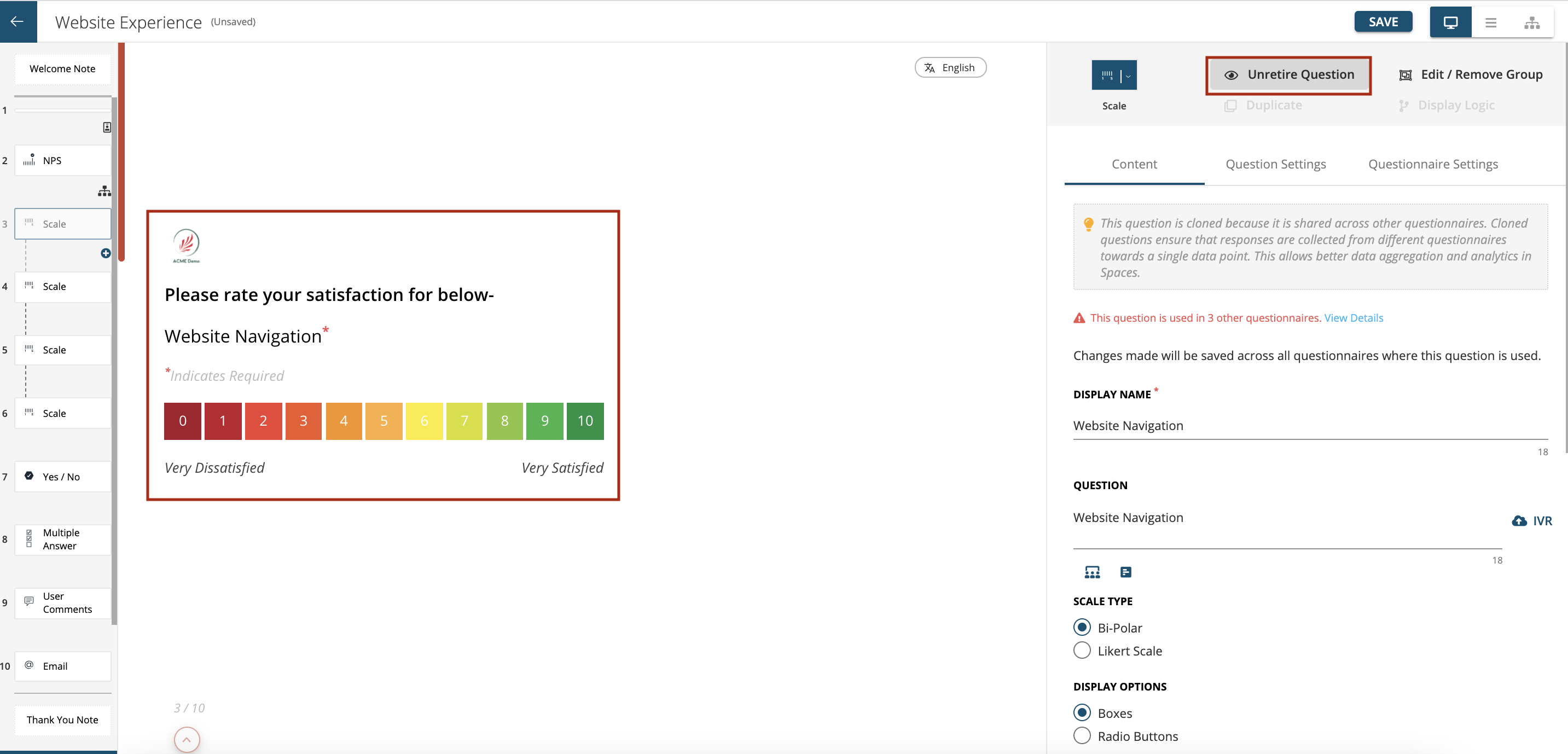Viewport: 1568px width, 754px height.
Task: Click the IVR cloud upload icon
Action: 1519,521
